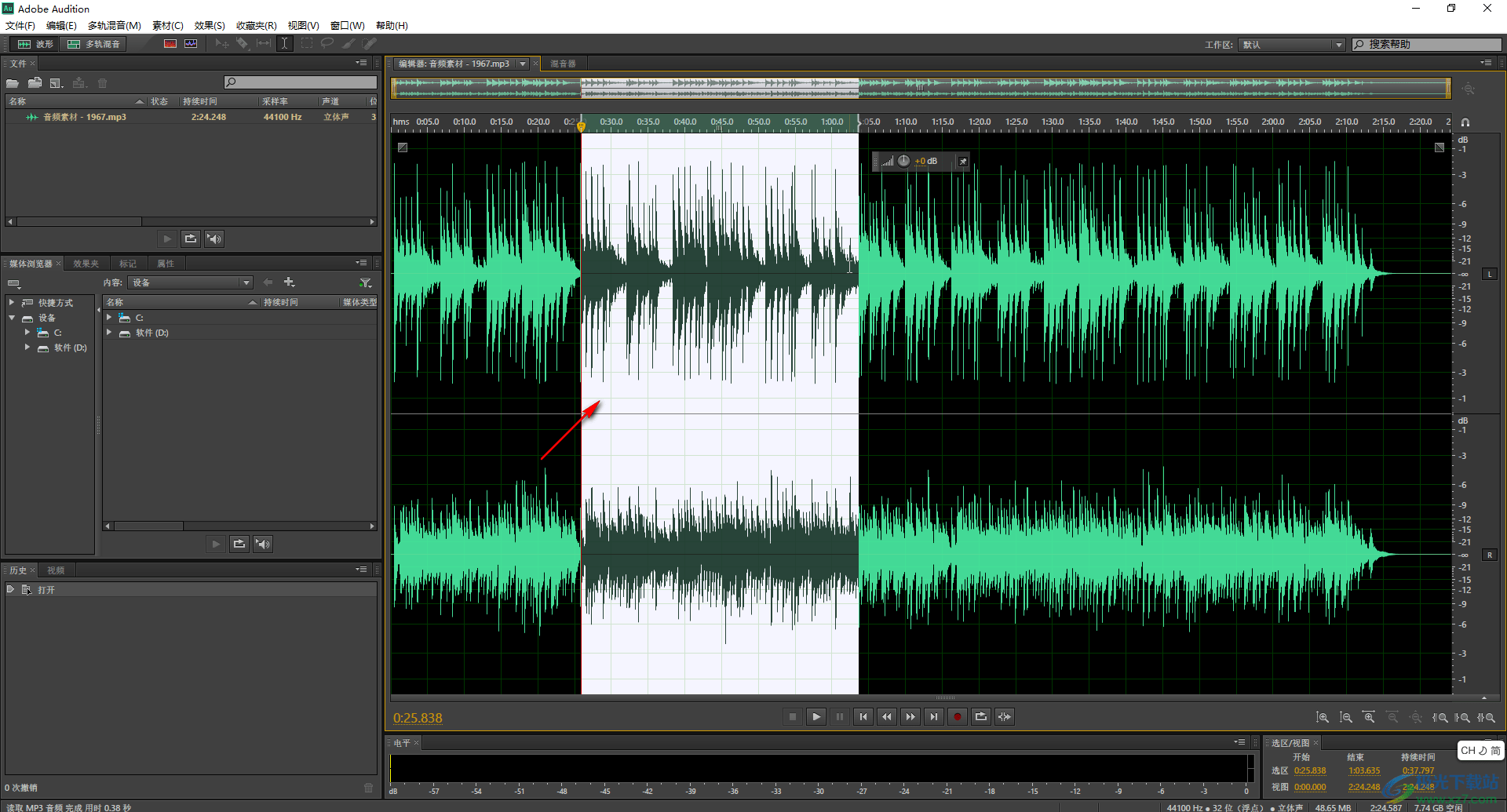Show the spectral pitch display

(191, 44)
